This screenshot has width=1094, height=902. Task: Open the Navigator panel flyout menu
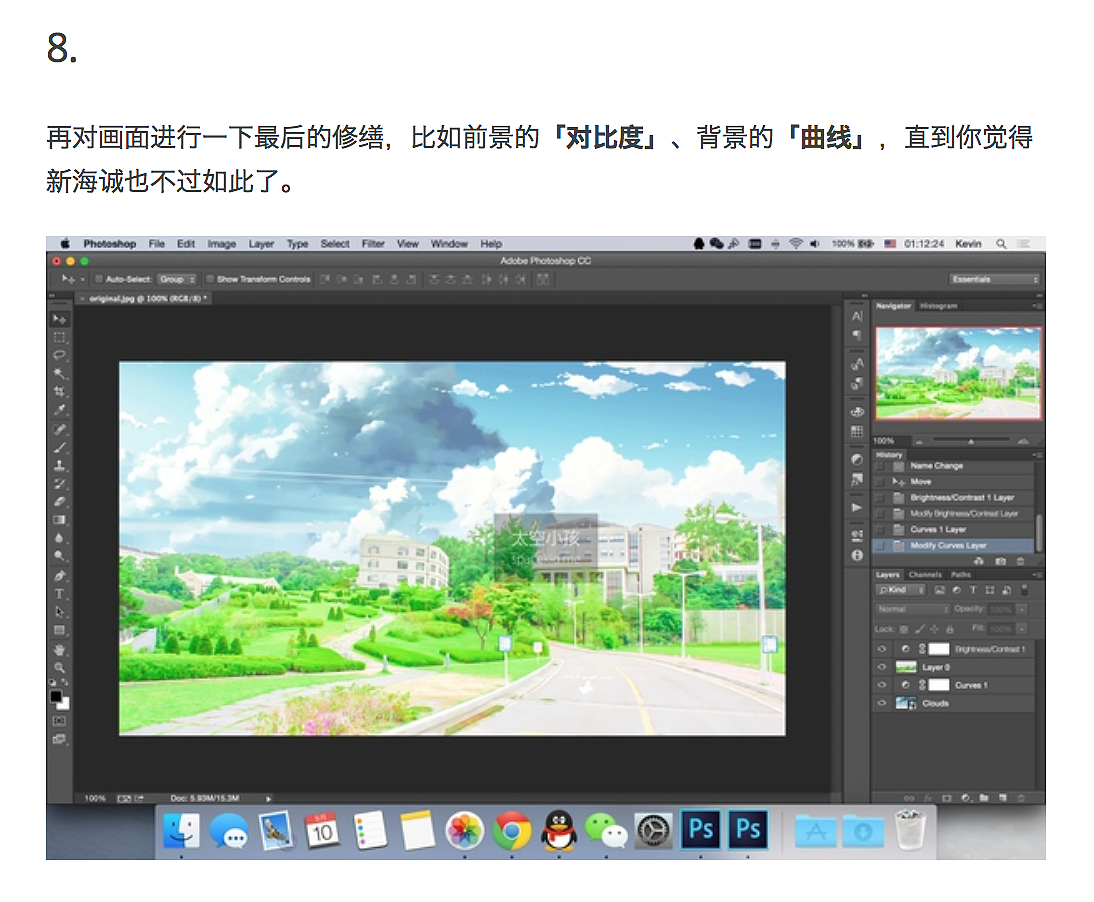click(1037, 306)
